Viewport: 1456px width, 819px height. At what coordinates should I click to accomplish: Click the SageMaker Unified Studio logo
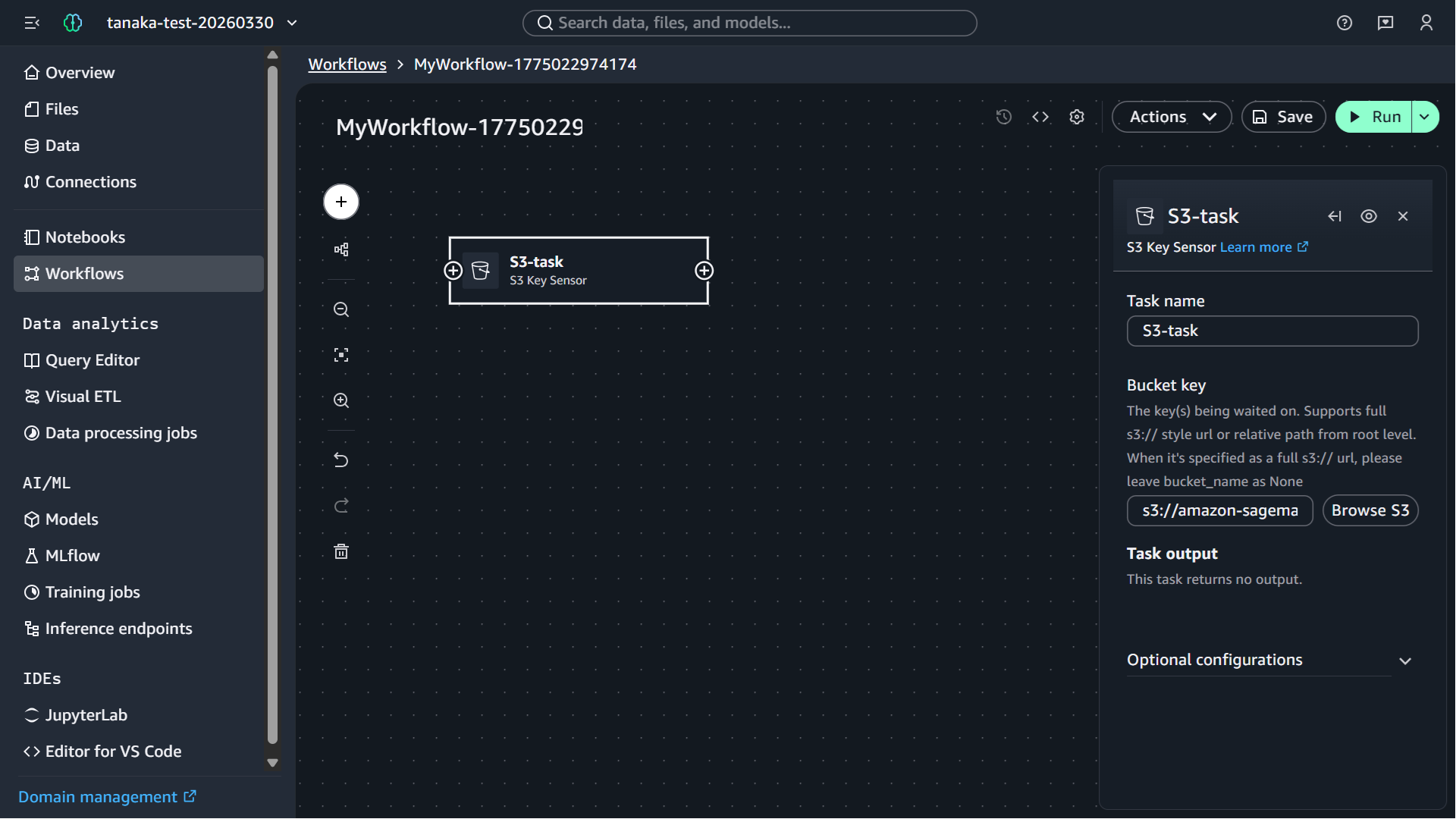click(73, 23)
